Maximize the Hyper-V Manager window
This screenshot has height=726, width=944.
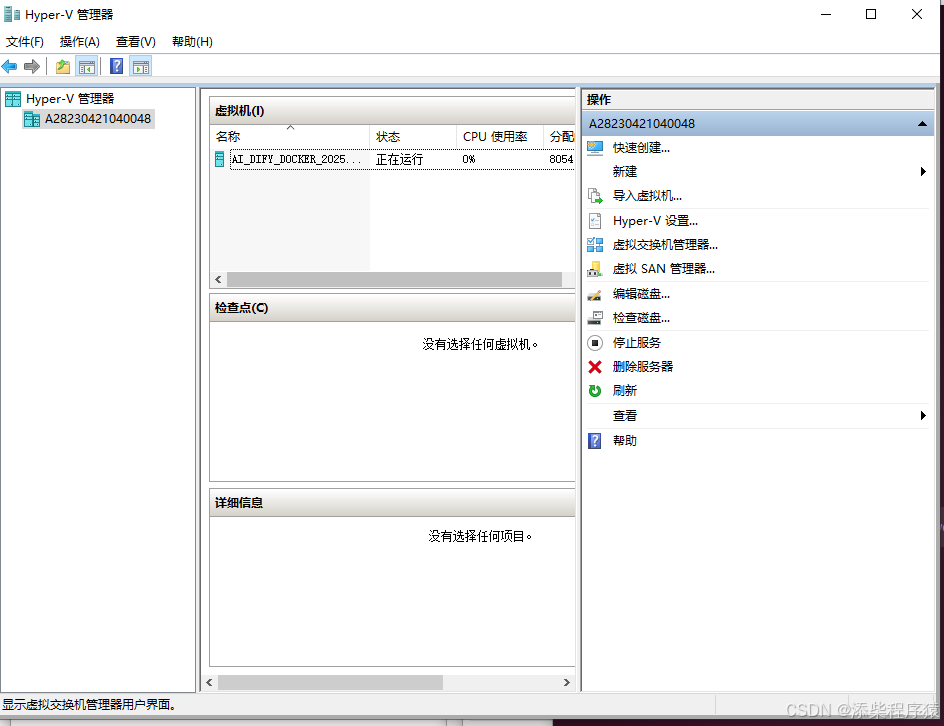[x=871, y=14]
